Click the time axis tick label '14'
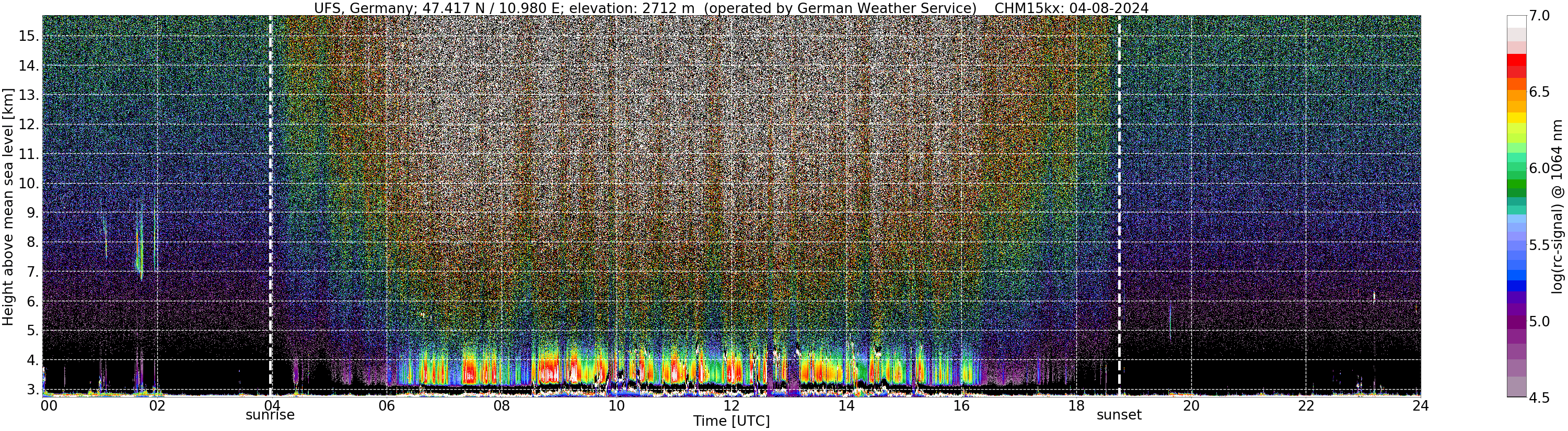 [x=846, y=405]
